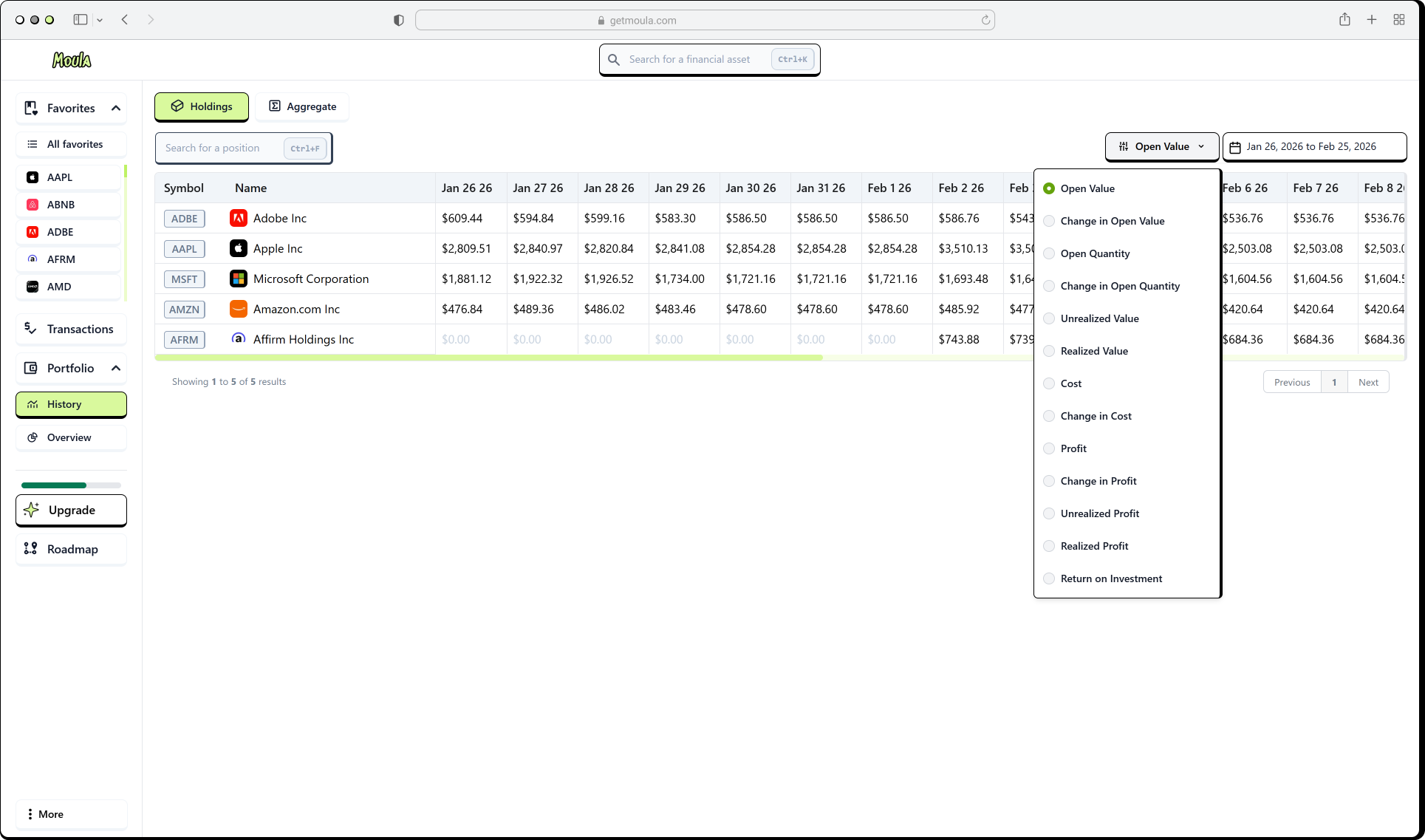Click the Favorites bookmark icon

(x=31, y=108)
